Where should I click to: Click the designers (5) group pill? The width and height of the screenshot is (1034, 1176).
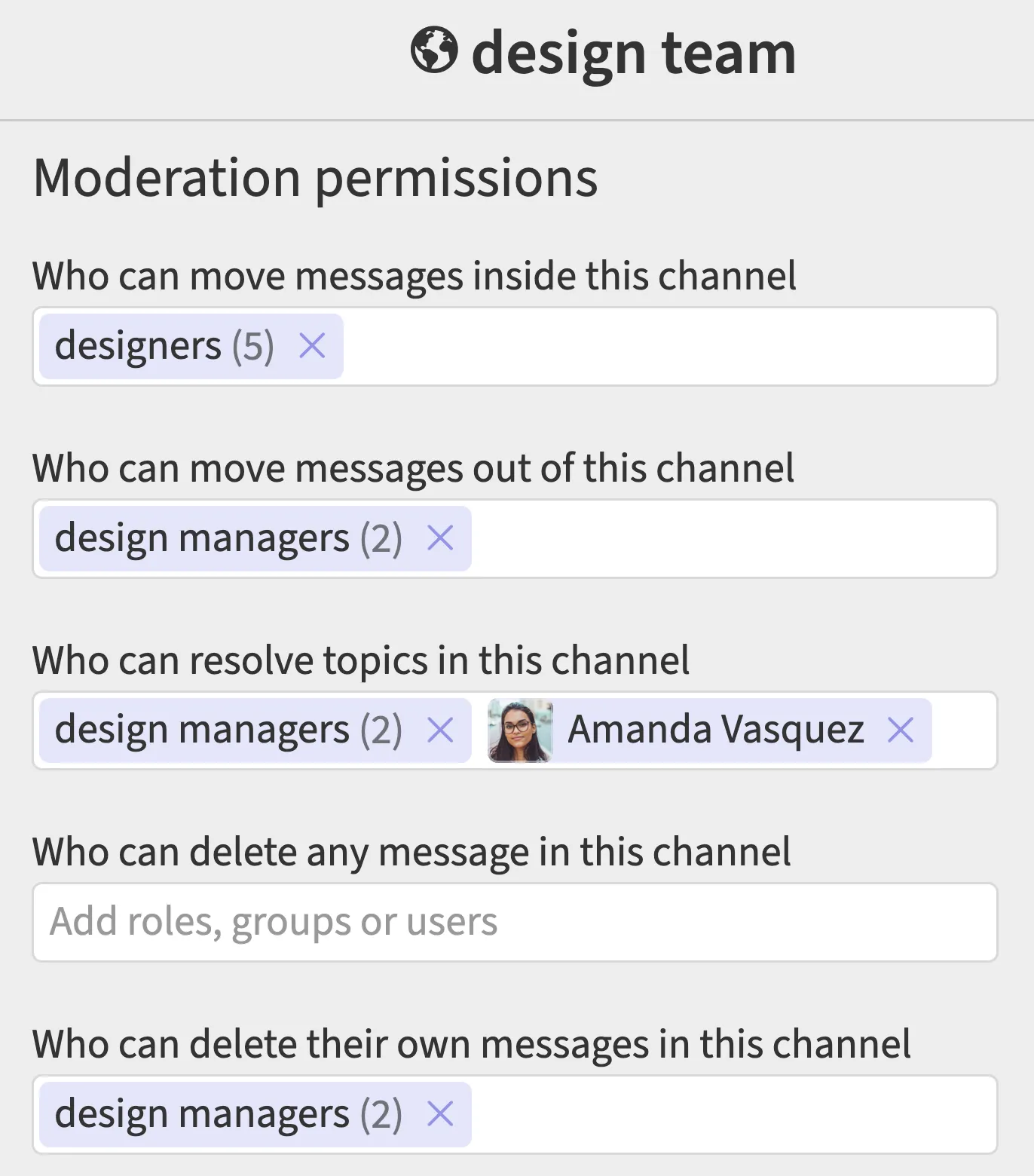pos(164,346)
